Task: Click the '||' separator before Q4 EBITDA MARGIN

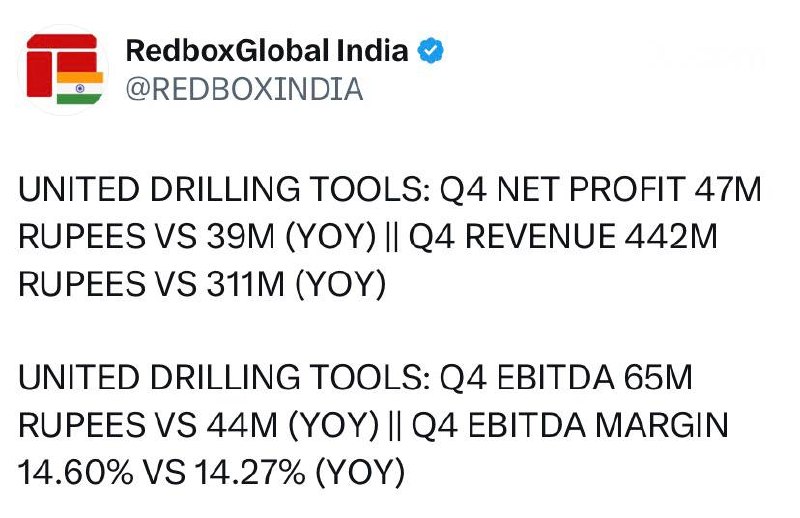Action: tap(395, 426)
